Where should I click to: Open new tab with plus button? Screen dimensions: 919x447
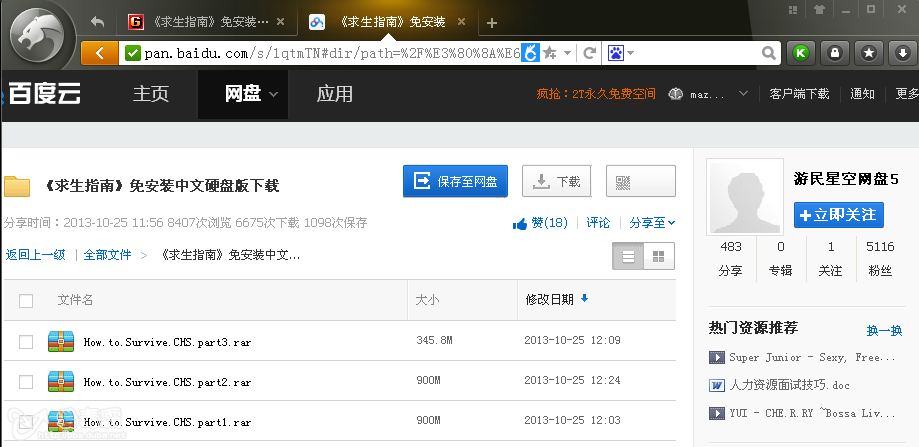[x=491, y=22]
